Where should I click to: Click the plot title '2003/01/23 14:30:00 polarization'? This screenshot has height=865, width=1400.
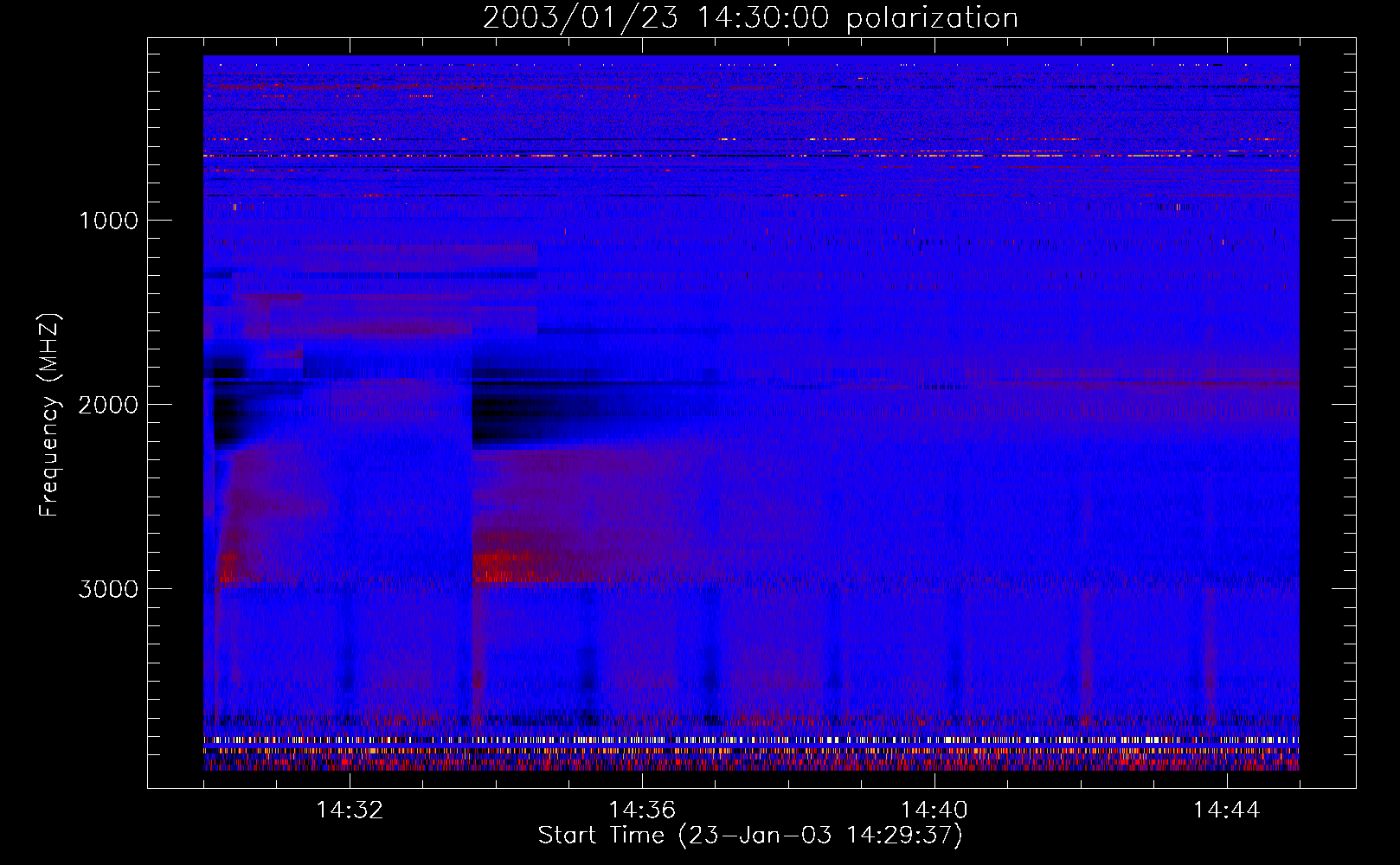point(750,17)
